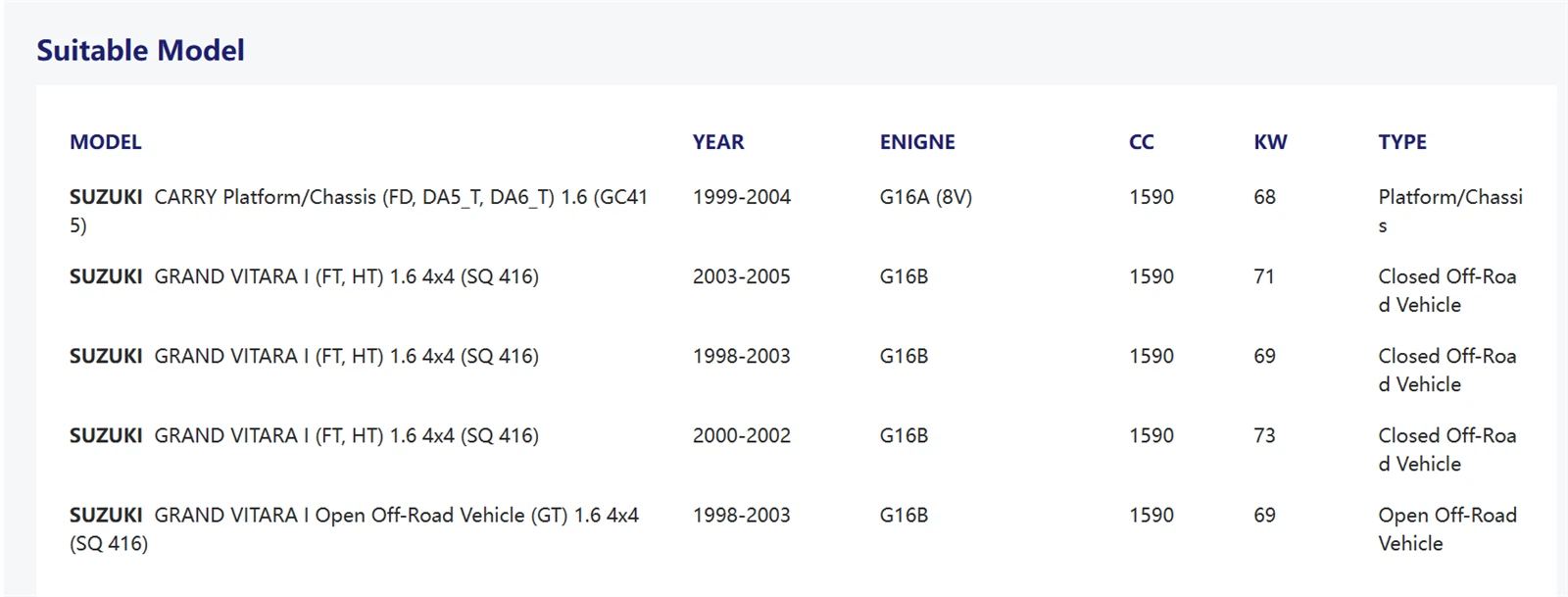Click the MODEL column header
The image size is (1568, 597).
click(x=105, y=142)
